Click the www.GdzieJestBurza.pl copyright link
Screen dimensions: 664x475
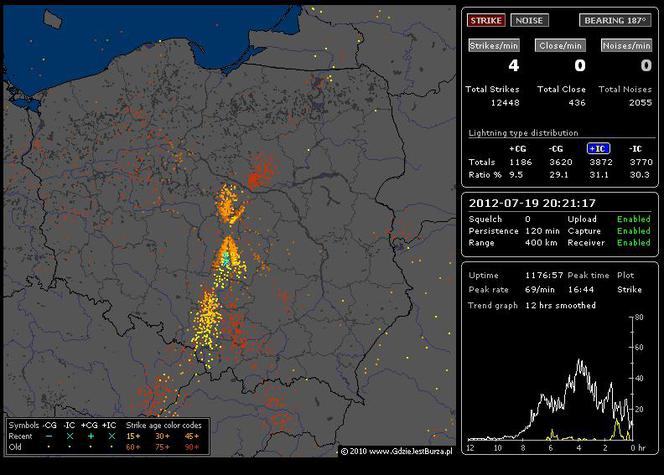coord(410,451)
